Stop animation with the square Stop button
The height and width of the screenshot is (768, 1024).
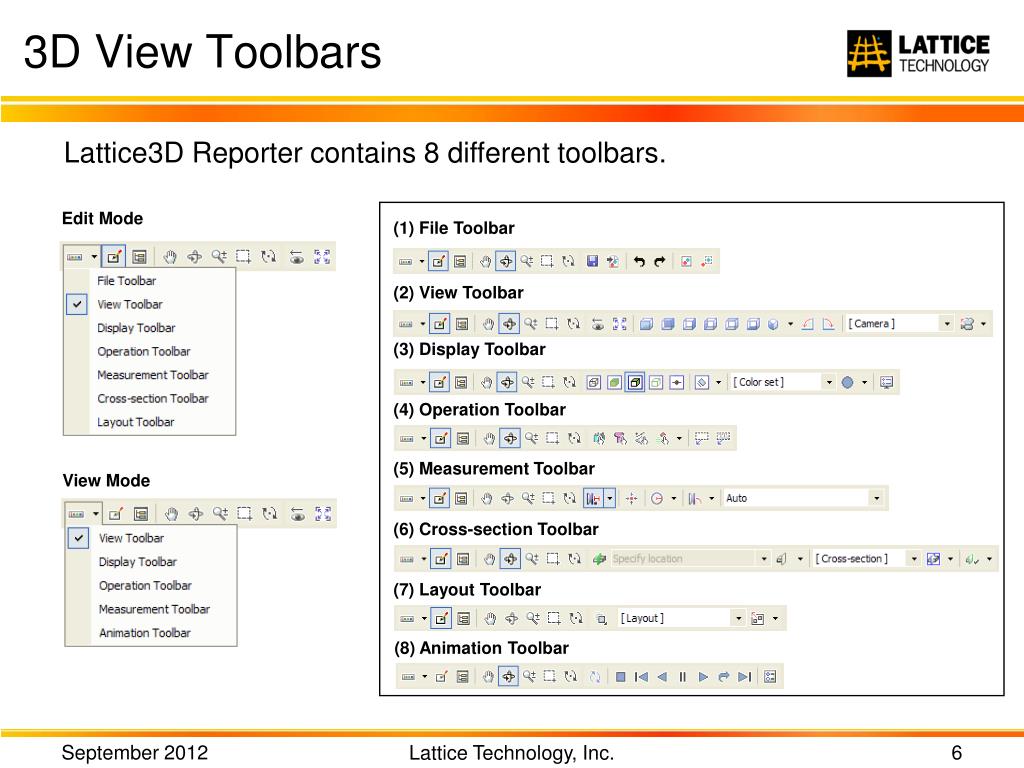[x=620, y=677]
